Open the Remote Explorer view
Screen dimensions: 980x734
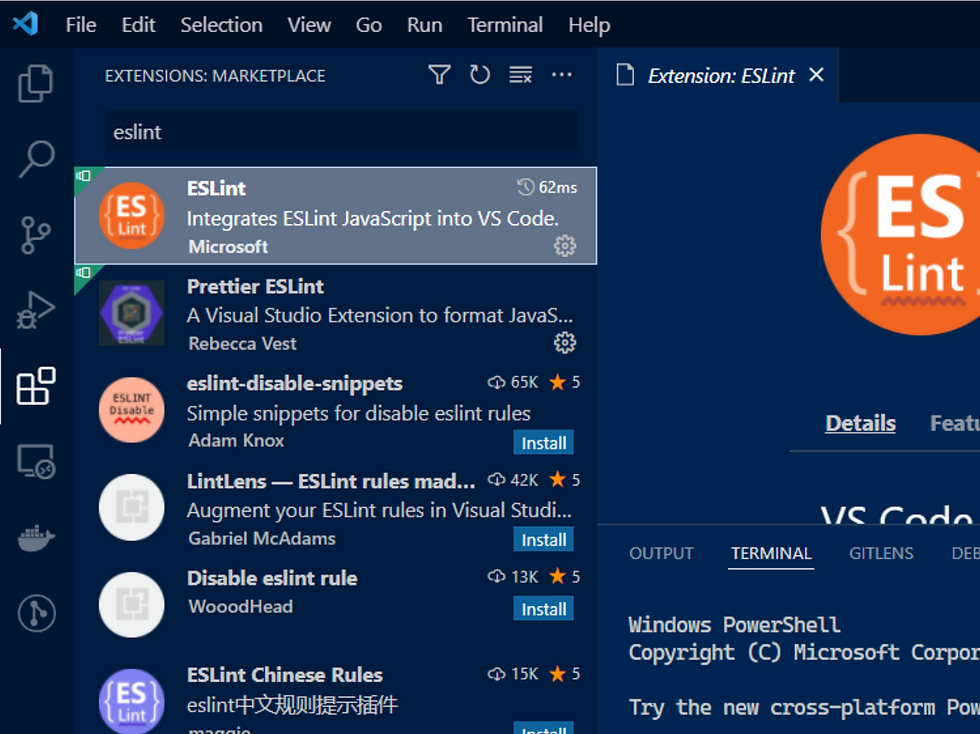point(36,462)
